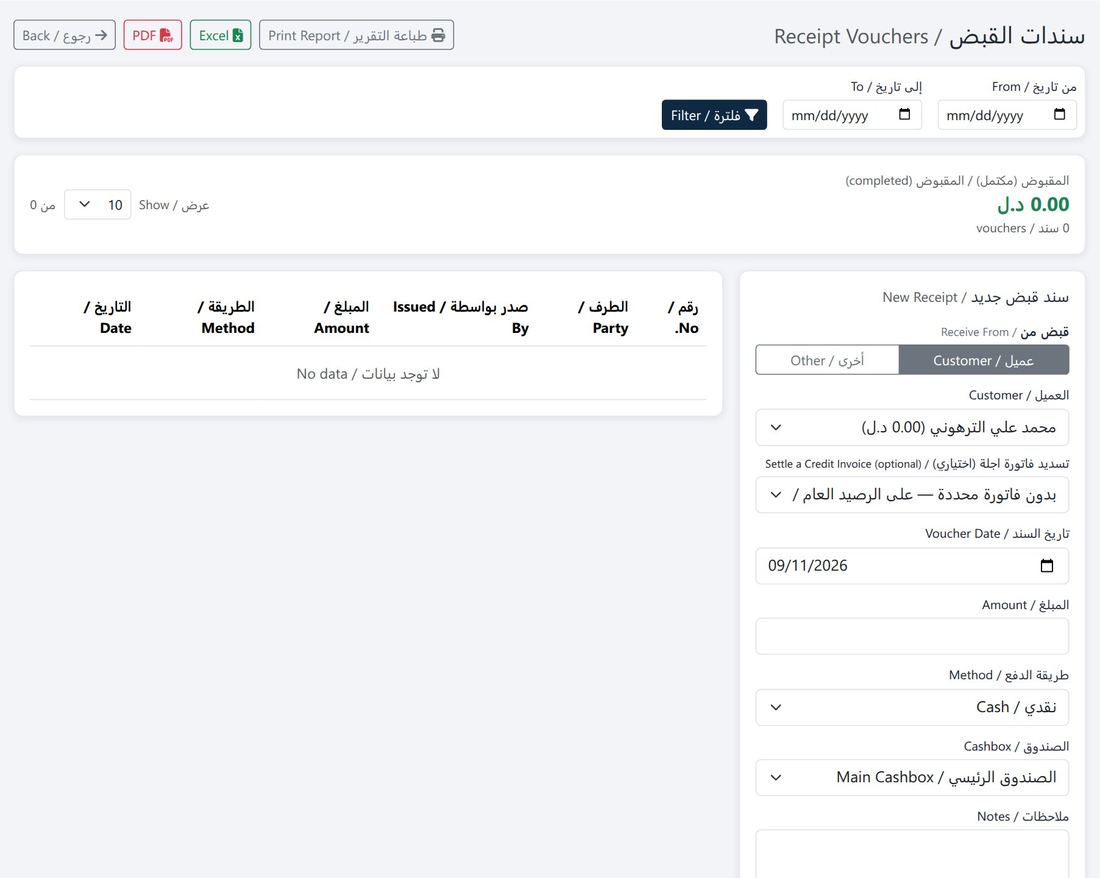The height and width of the screenshot is (878, 1100).
Task: Click the Amount / المبلغ table column header
Action: tap(342, 317)
